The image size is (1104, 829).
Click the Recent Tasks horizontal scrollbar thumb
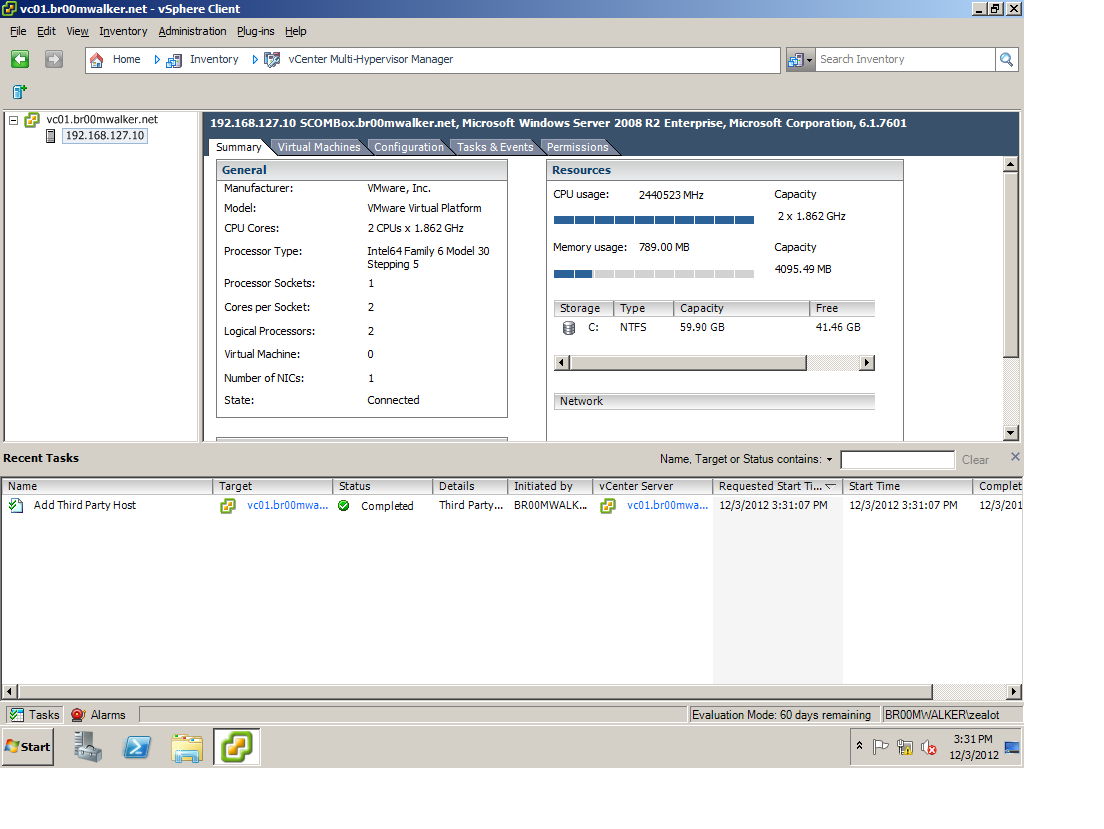pos(475,692)
